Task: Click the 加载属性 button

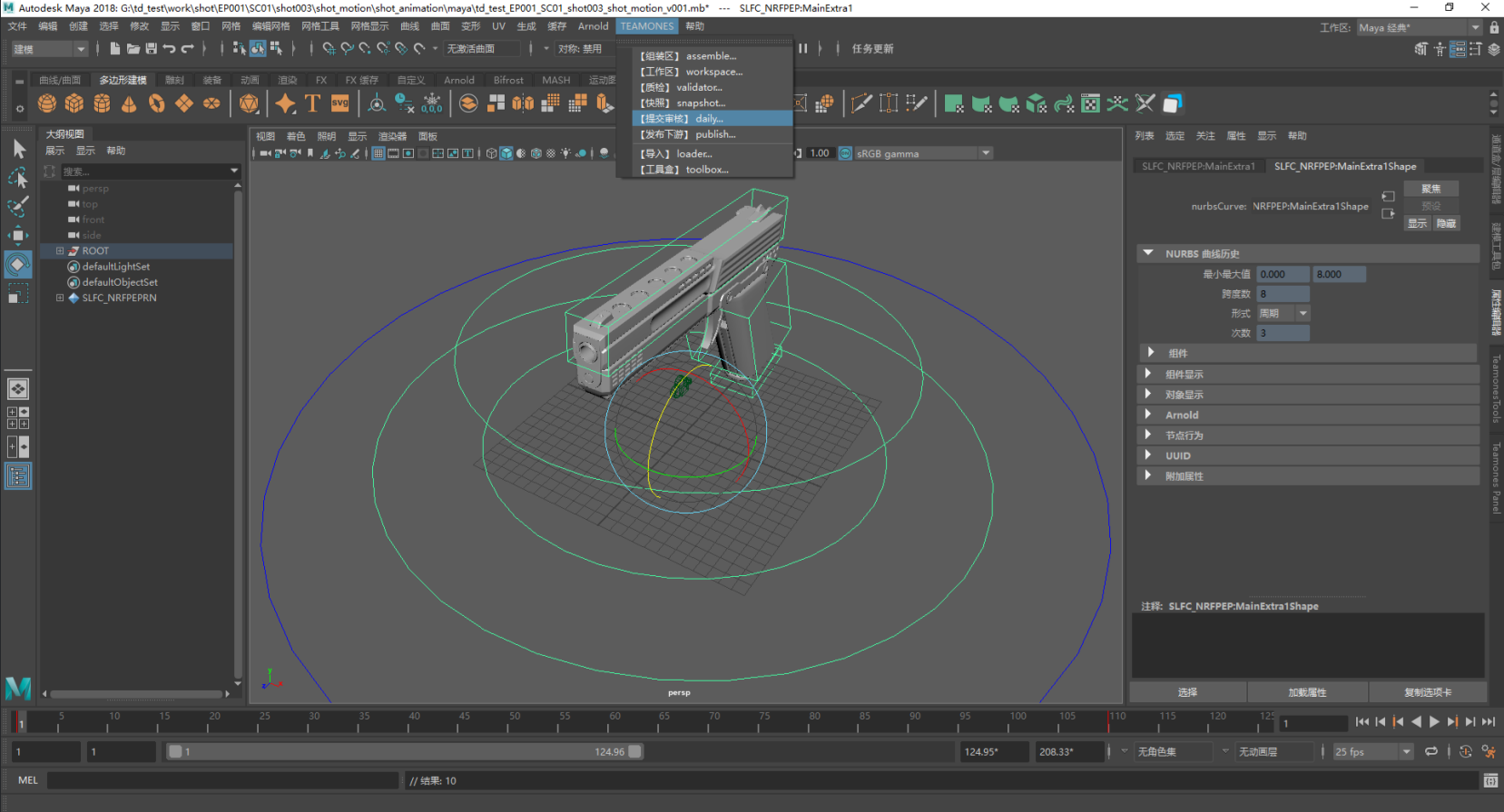Action: (1307, 692)
